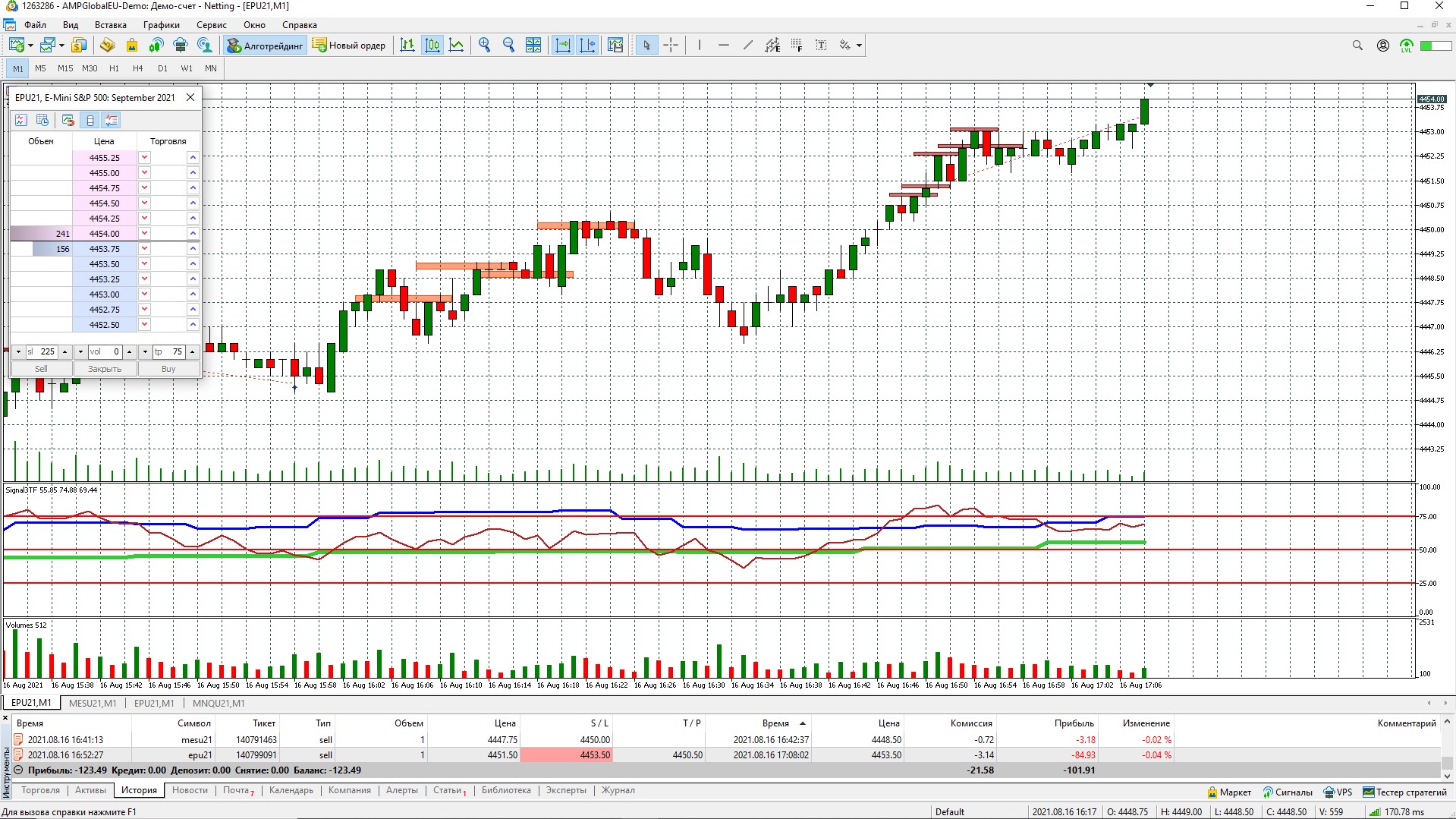Open the Тестер стратегий link
The width and height of the screenshot is (1456, 819).
click(x=1405, y=792)
